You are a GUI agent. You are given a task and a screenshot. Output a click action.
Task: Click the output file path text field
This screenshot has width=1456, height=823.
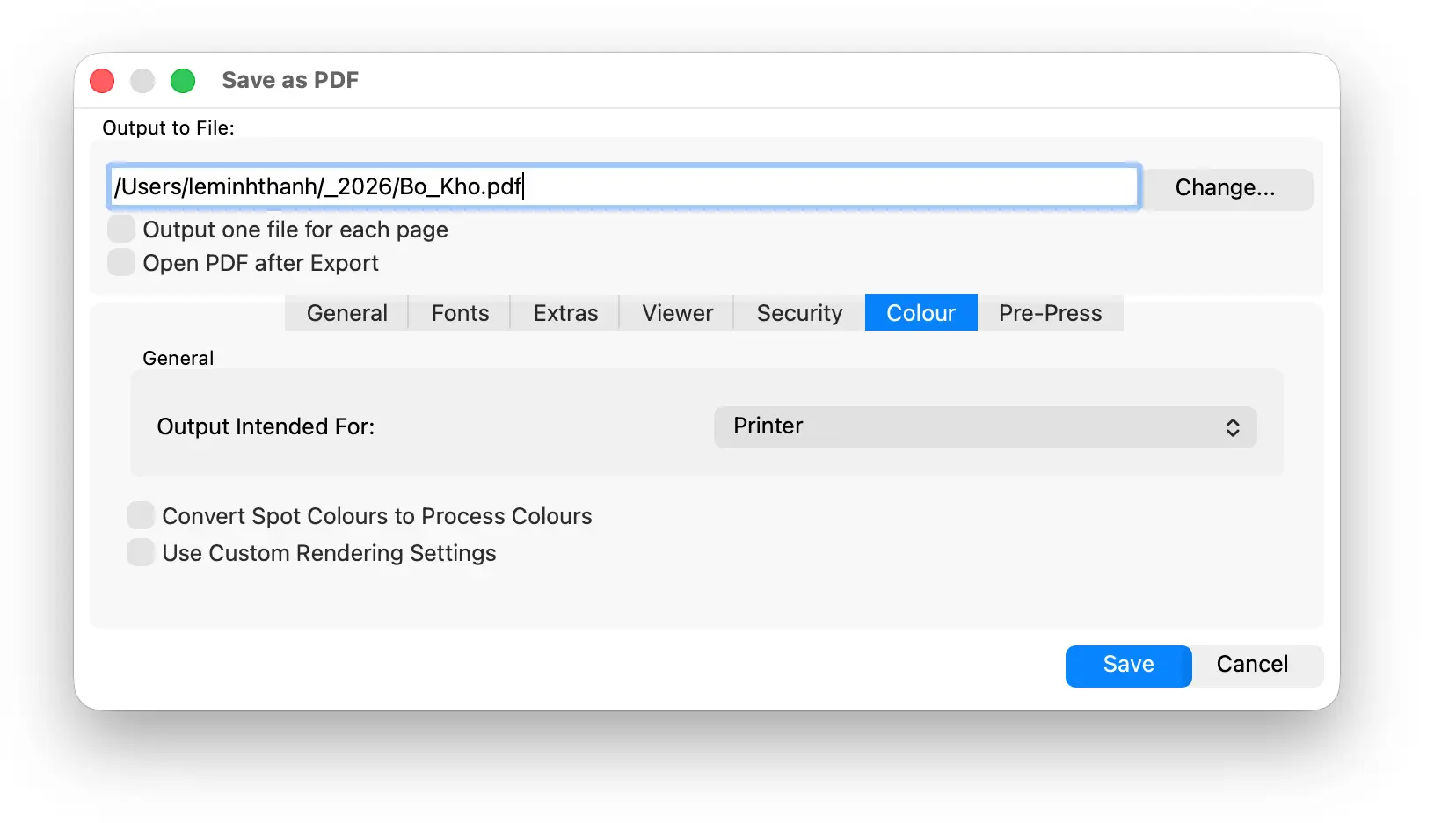click(623, 186)
